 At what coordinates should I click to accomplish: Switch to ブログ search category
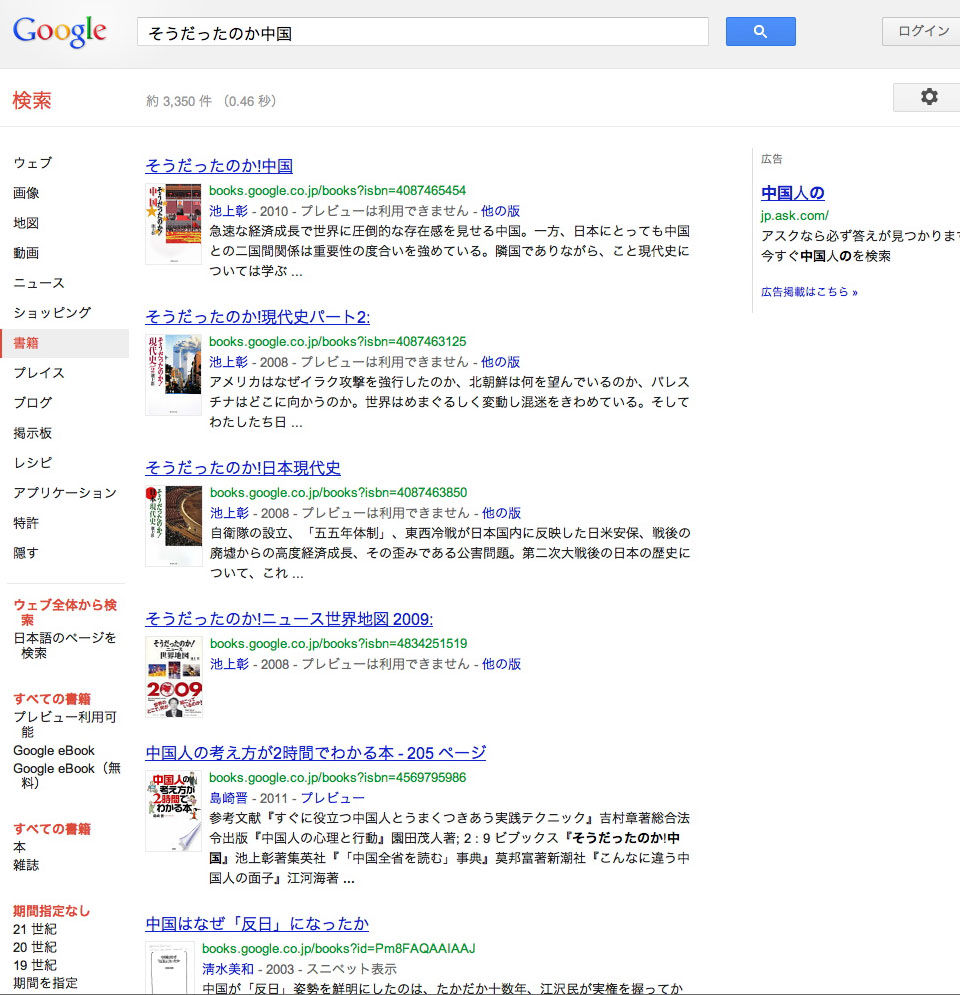coord(32,403)
